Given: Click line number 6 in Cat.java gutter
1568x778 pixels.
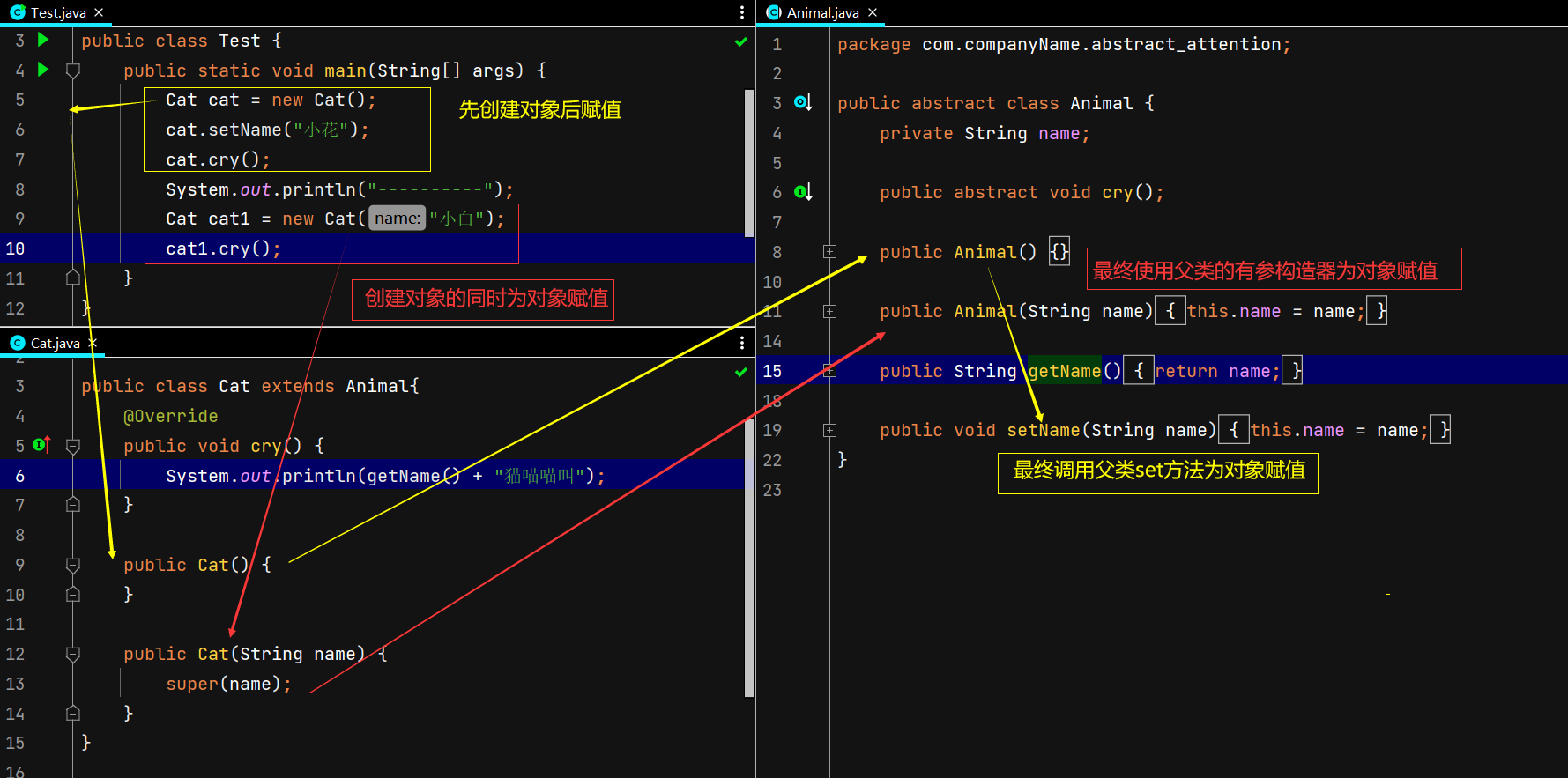Looking at the screenshot, I should pyautogui.click(x=19, y=476).
